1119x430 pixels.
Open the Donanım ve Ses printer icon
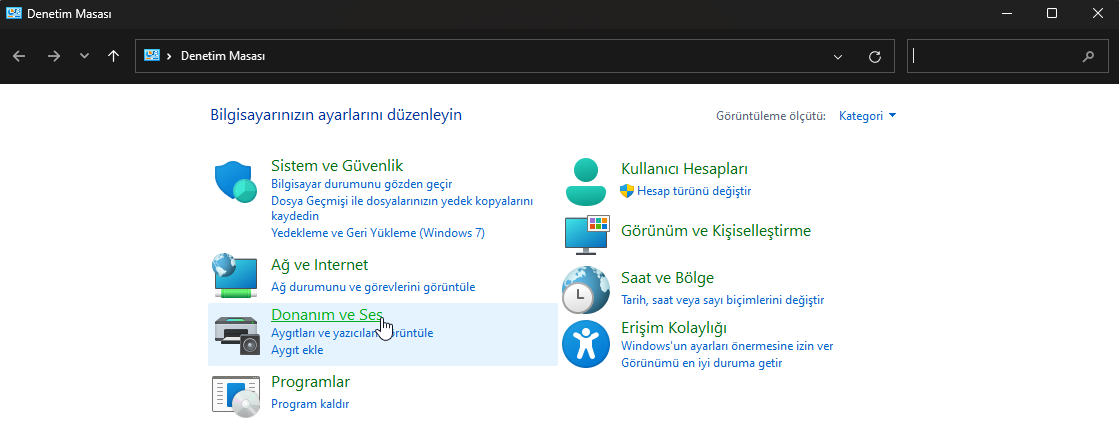coord(237,334)
